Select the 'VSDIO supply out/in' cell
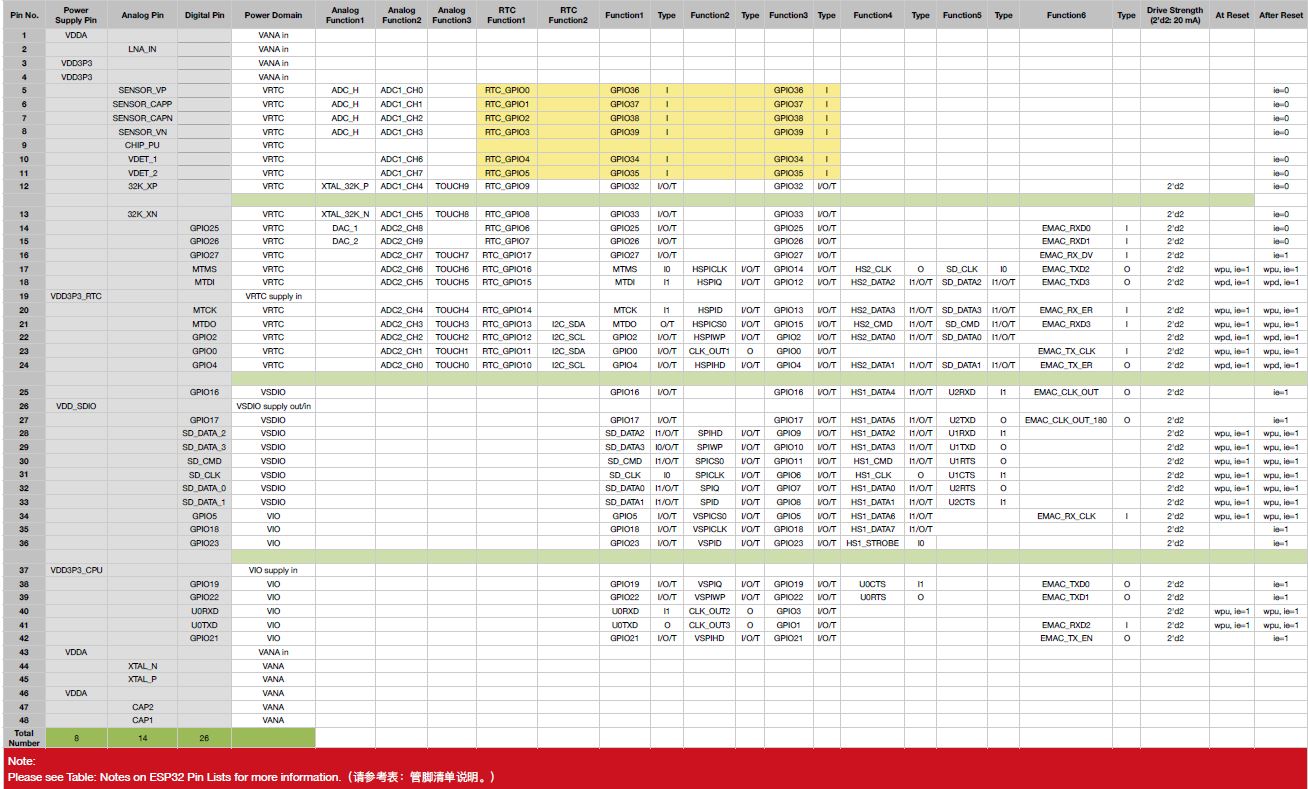Viewport: 1308px width, 789px height. pyautogui.click(x=273, y=406)
